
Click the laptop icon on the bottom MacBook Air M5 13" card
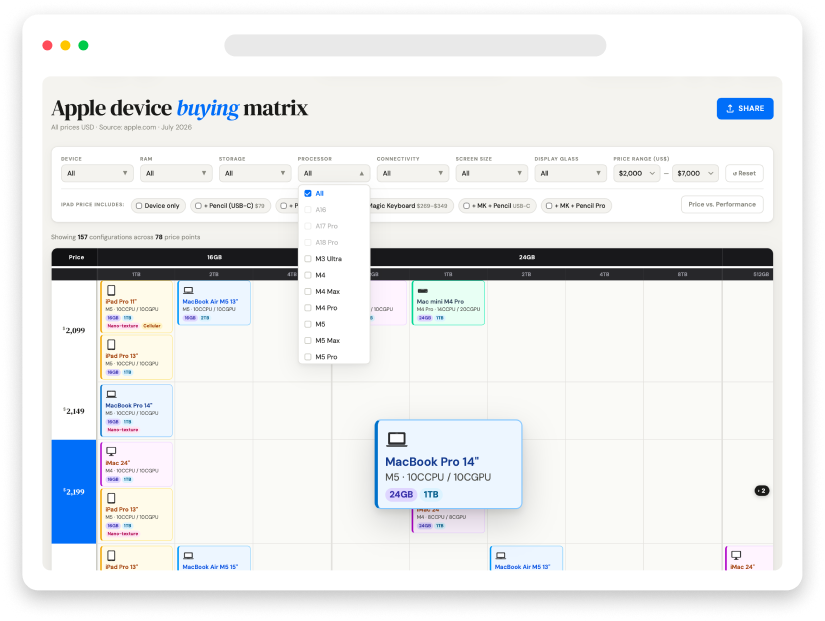[501, 556]
